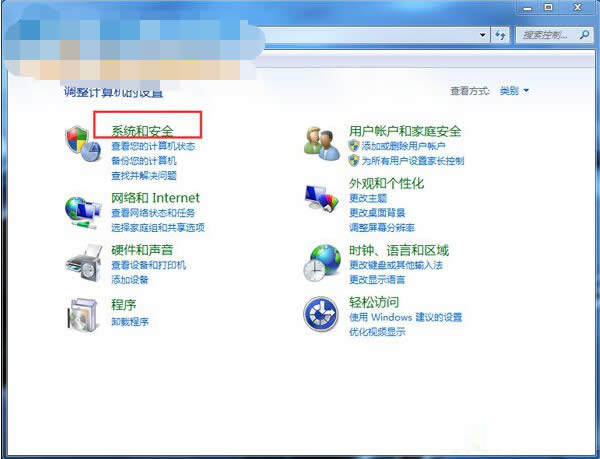Open 网络和 Internet category heading
Screen dimensions: 600x459
click(155, 198)
